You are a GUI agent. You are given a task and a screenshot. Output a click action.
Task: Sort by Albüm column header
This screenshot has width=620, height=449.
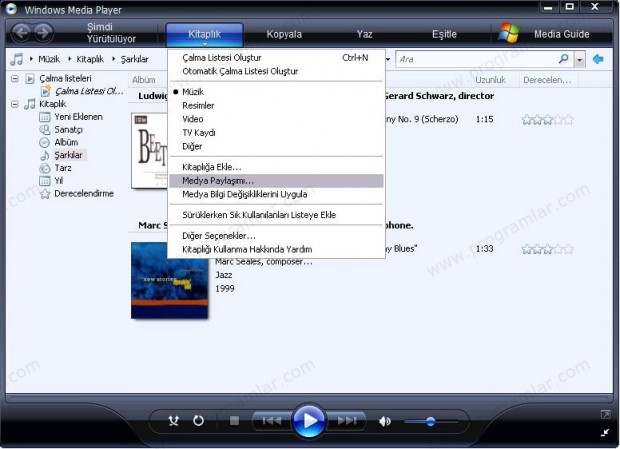coord(144,80)
